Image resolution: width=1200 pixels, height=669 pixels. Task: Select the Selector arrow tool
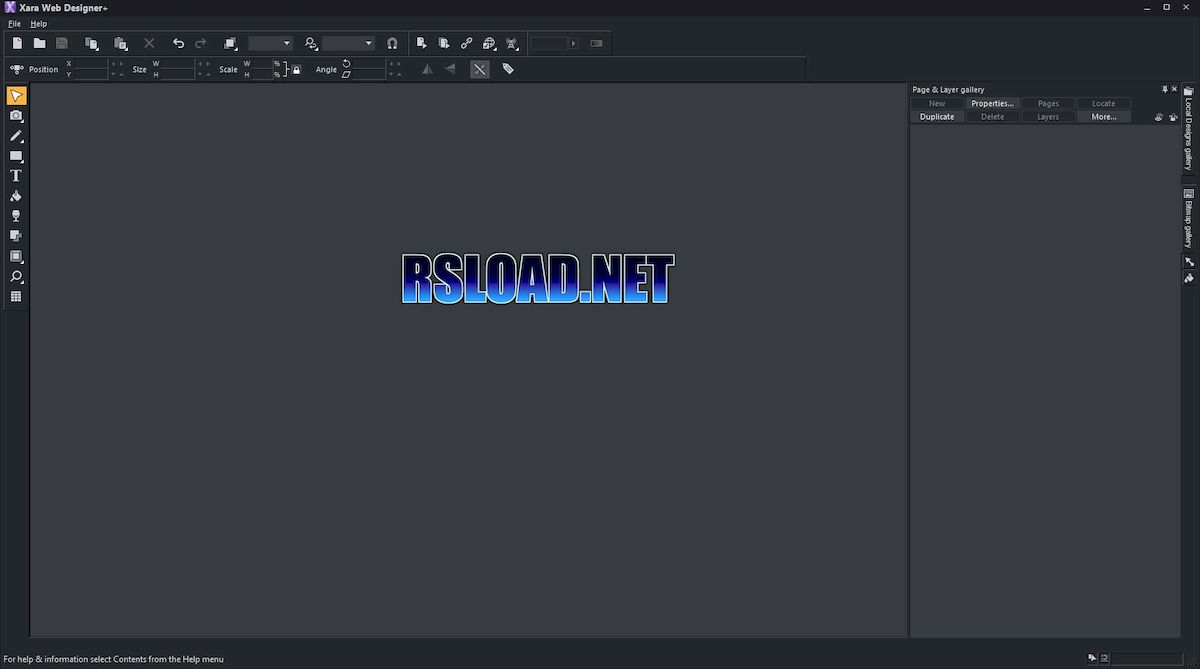[x=16, y=96]
